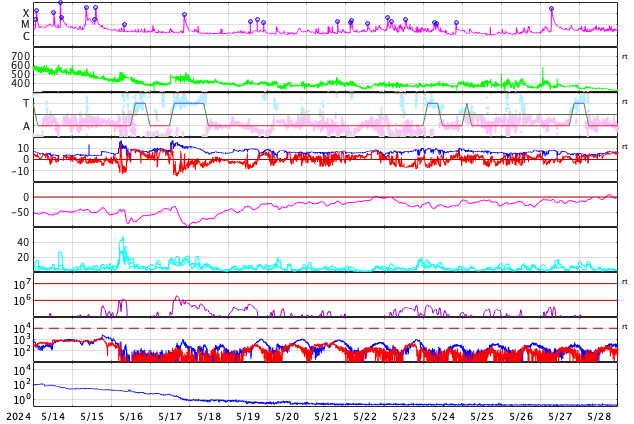This screenshot has height=424, width=634.
Task: Click the 5/21 date label
Action: tap(326, 416)
